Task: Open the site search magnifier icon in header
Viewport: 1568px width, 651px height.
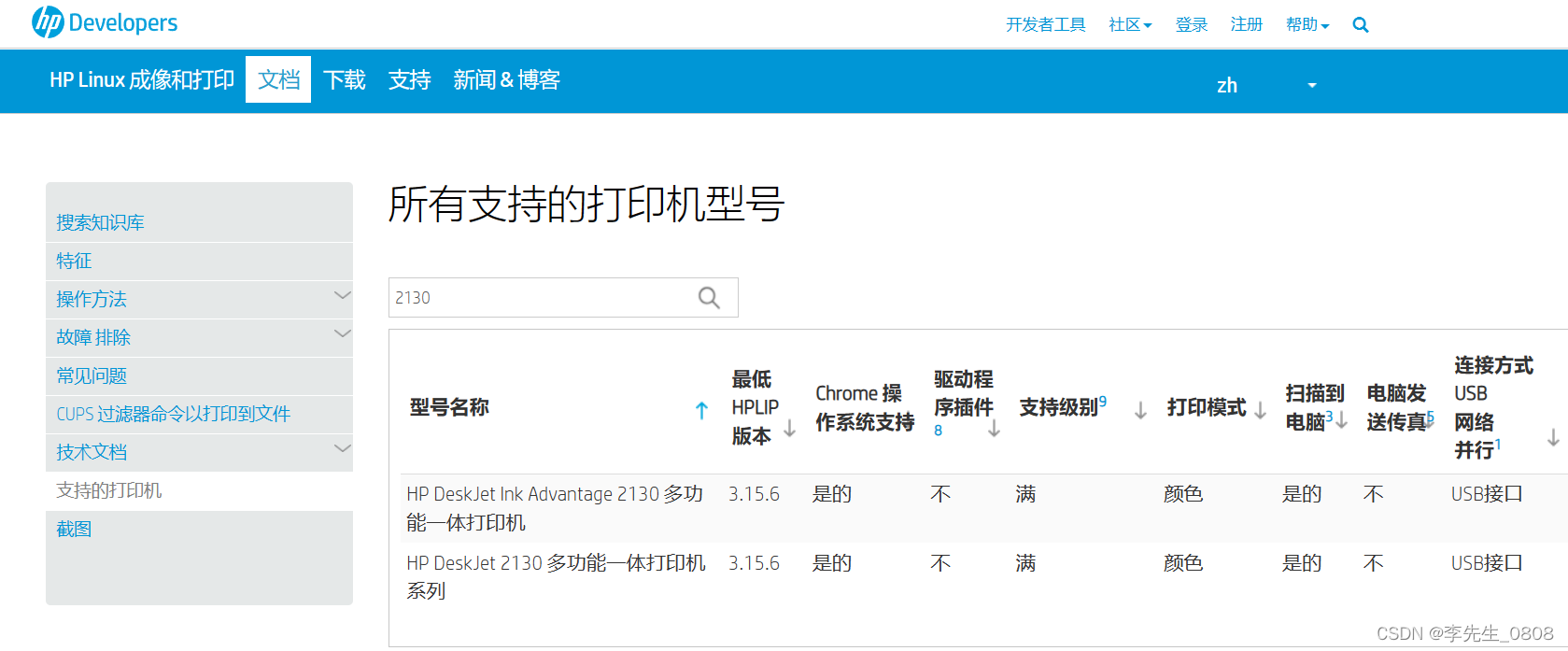Action: pyautogui.click(x=1361, y=25)
